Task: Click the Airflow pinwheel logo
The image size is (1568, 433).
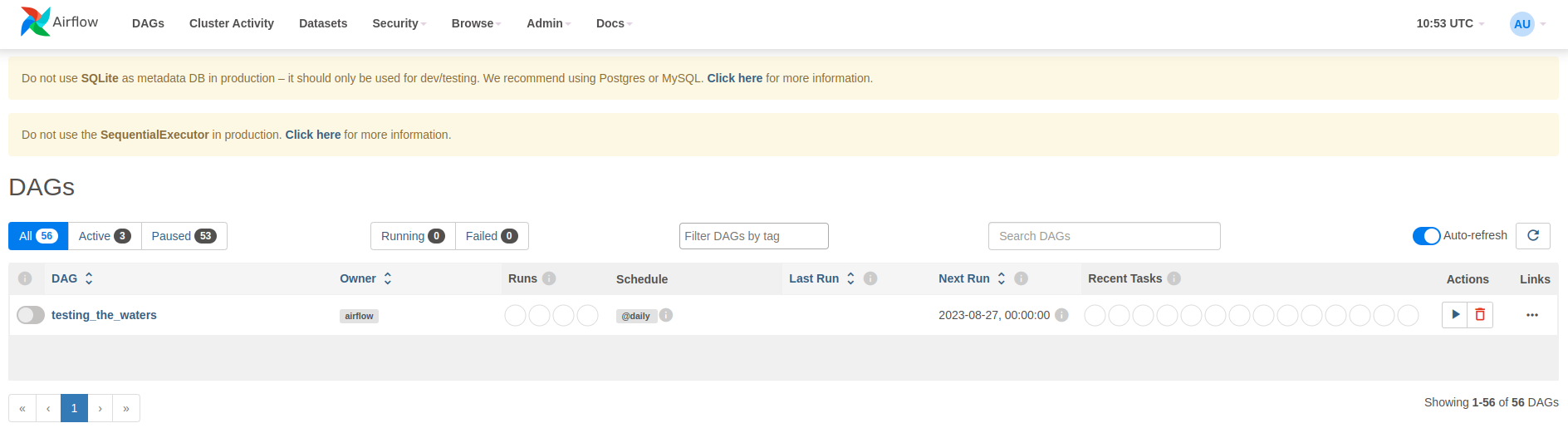Action: tap(36, 22)
